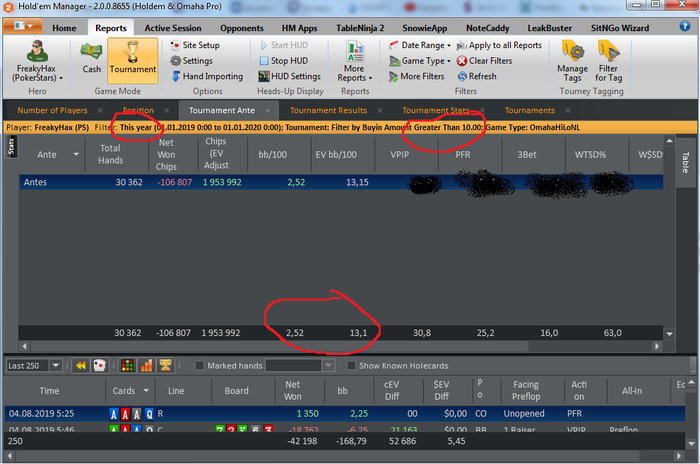Image resolution: width=700 pixels, height=464 pixels.
Task: Open the NoteCaddy tab
Action: 488,28
